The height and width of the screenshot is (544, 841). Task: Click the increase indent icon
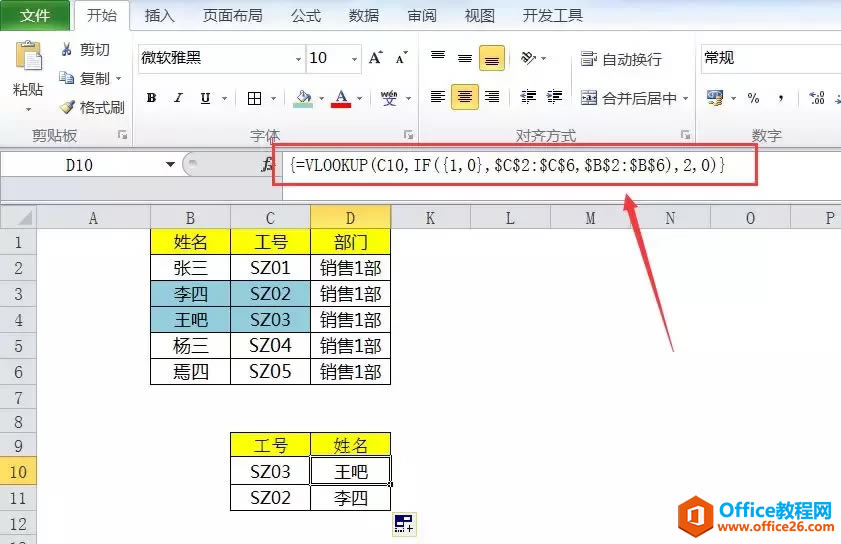click(x=555, y=97)
